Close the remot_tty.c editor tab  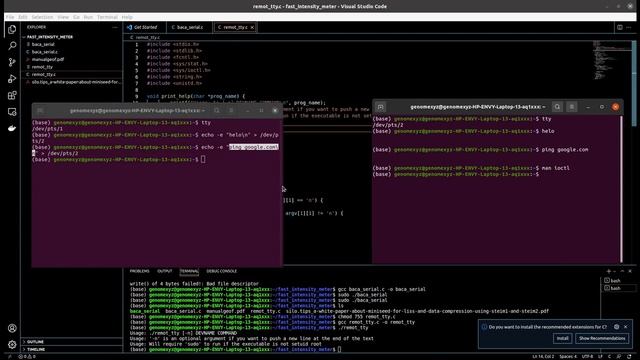pyautogui.click(x=252, y=27)
